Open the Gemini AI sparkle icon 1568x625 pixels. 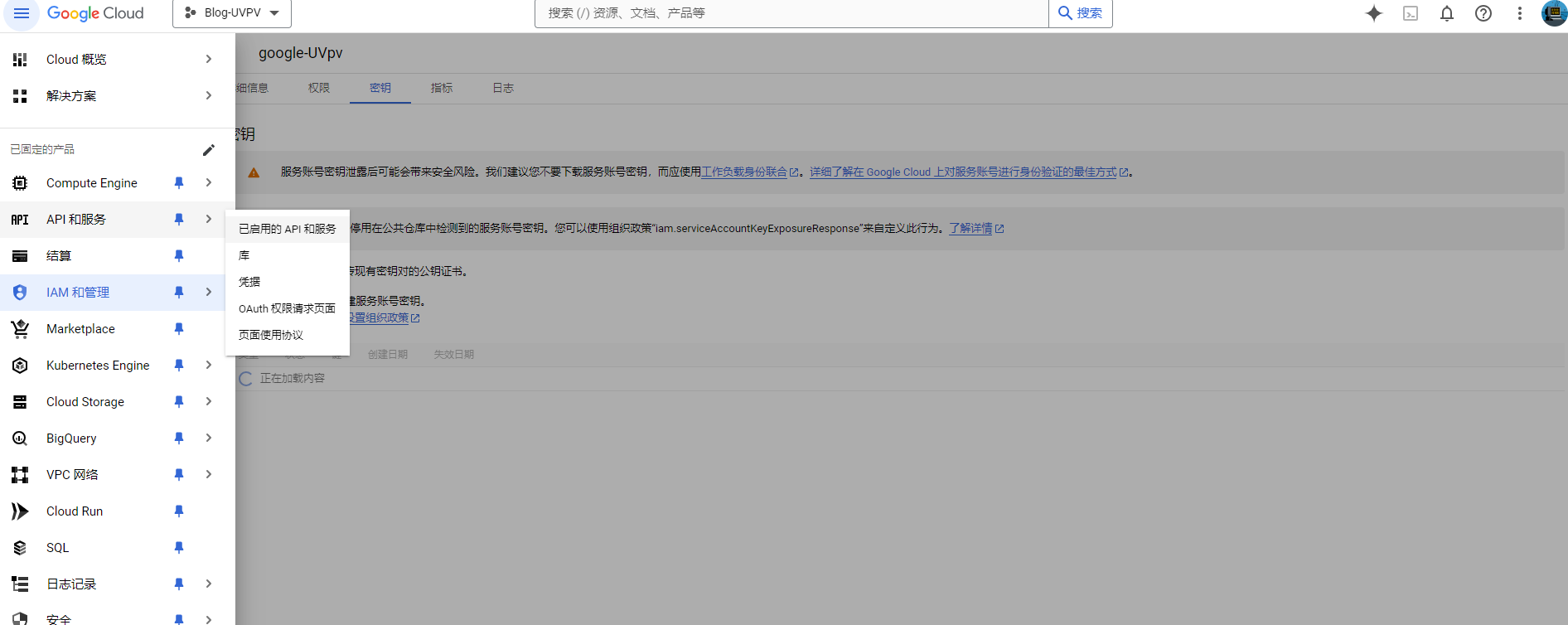pyautogui.click(x=1374, y=13)
